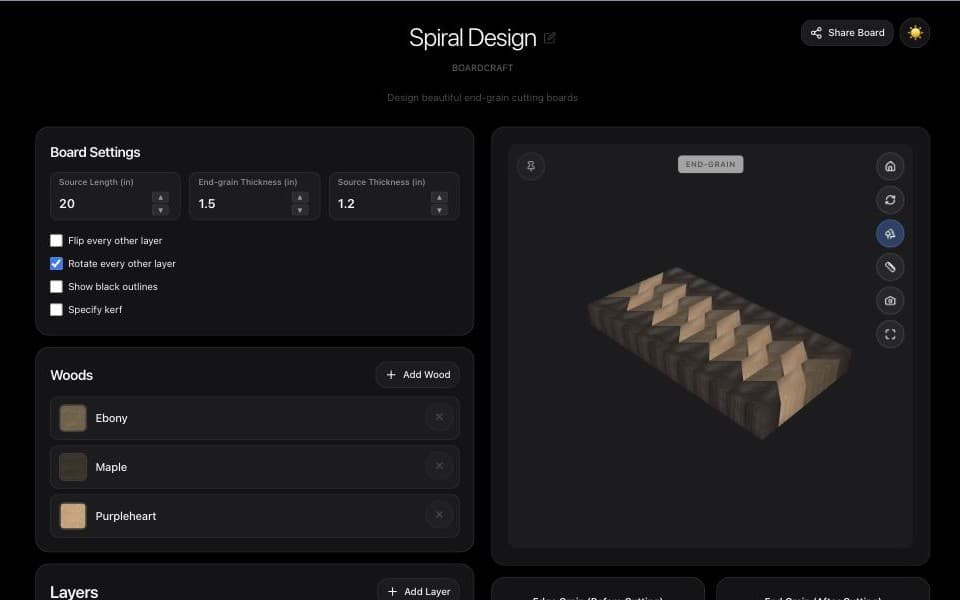Screen dimensions: 960x600
Task: Open Purpleheart color swatch
Action: [73, 516]
